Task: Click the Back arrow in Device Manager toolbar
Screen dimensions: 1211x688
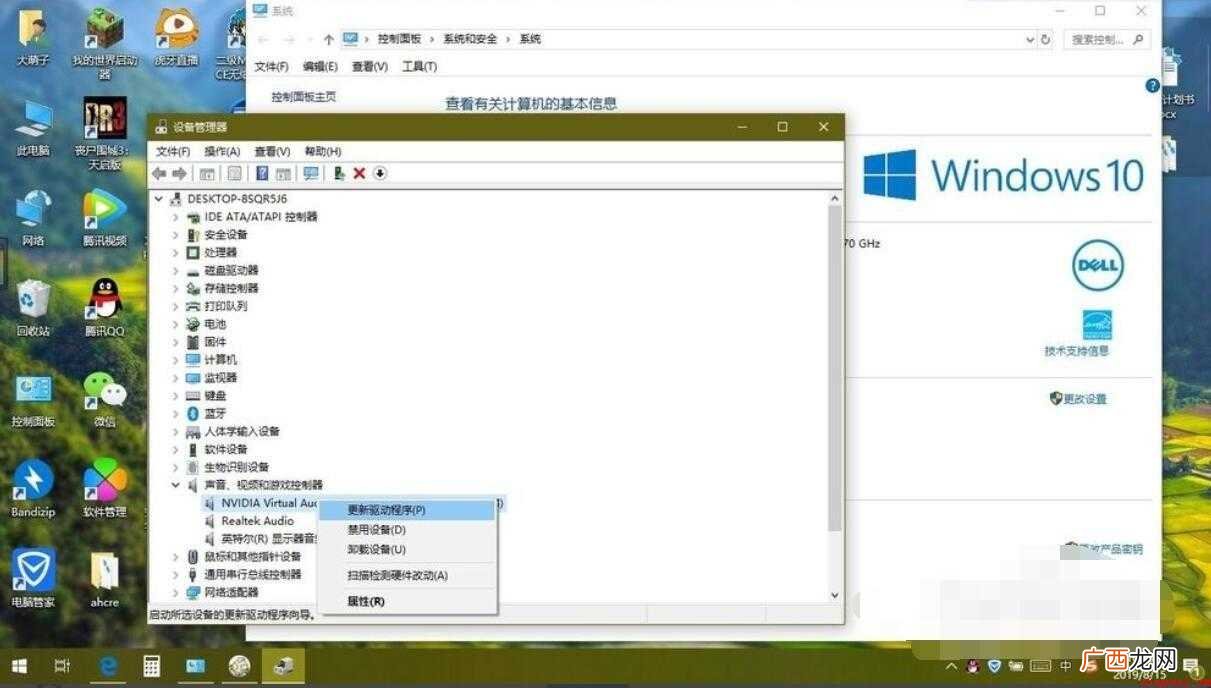Action: (158, 173)
